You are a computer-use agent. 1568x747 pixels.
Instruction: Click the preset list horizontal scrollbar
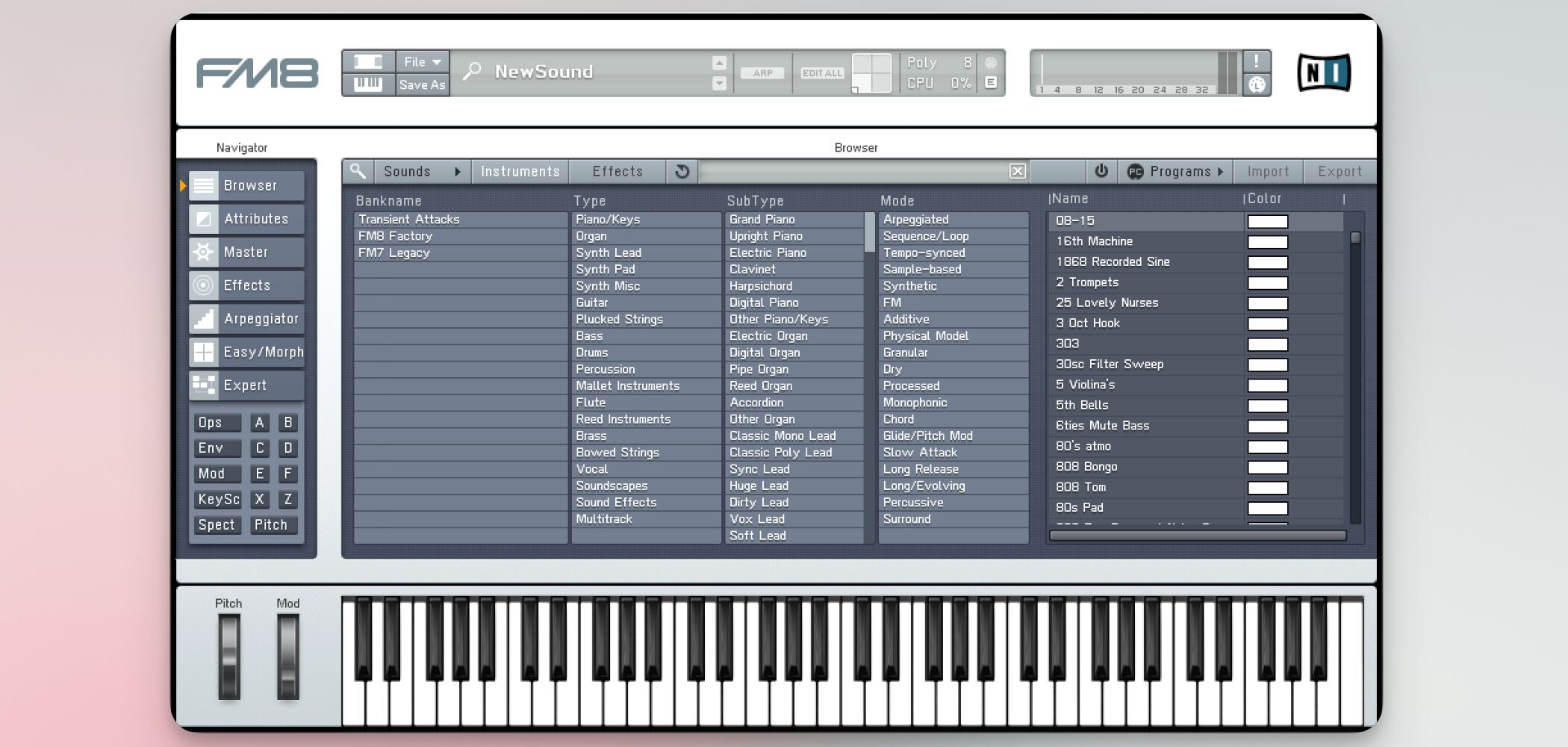[x=1198, y=536]
